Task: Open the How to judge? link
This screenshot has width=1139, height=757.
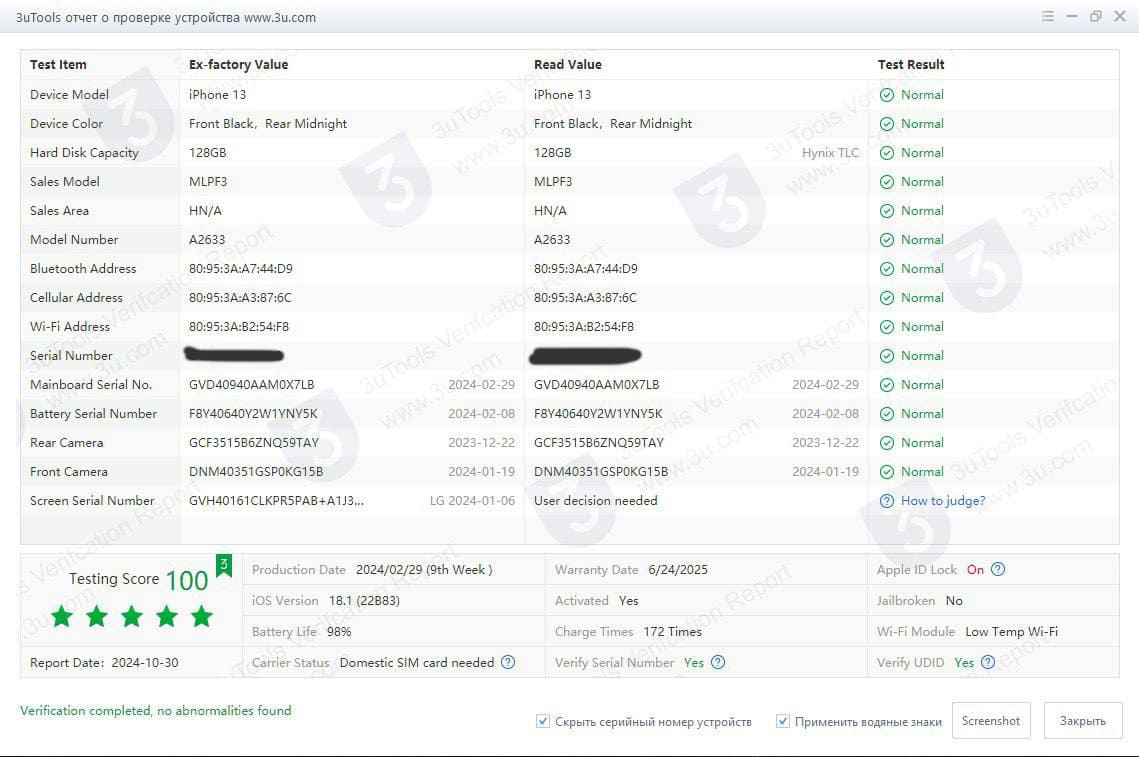Action: coord(943,501)
